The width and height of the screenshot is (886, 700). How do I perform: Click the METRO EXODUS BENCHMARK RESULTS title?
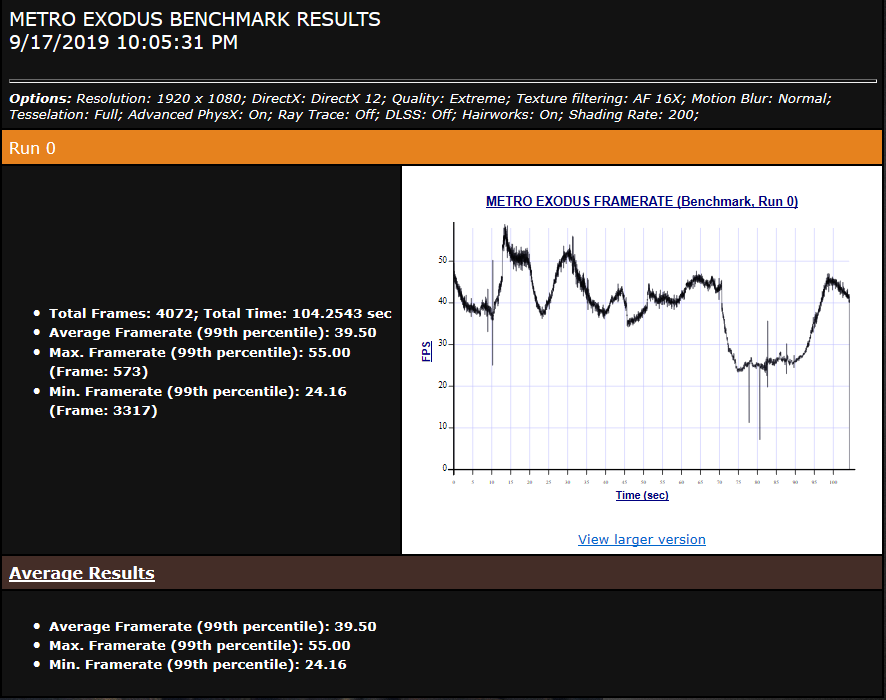[195, 19]
